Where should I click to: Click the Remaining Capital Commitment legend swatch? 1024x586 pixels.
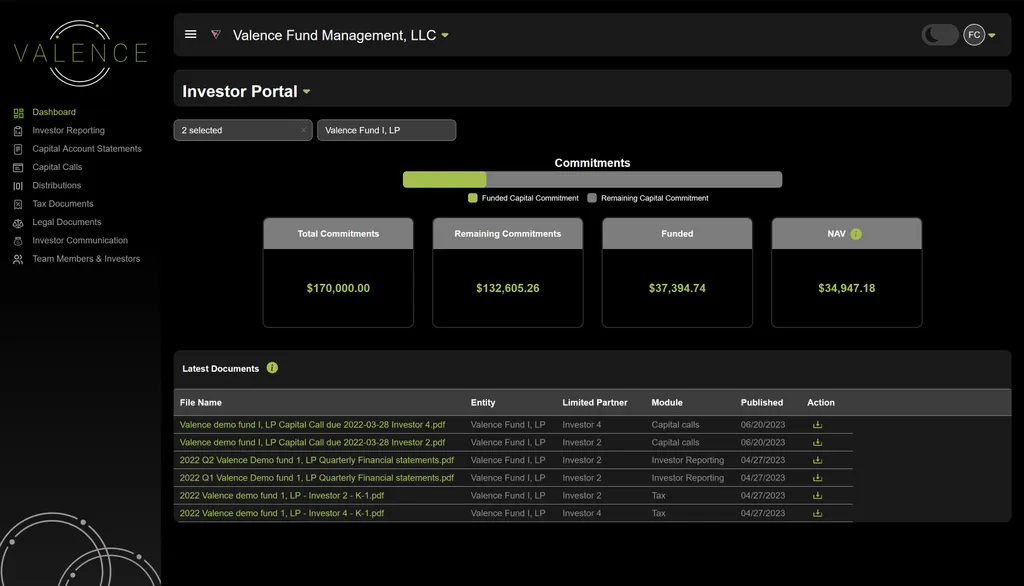(592, 198)
